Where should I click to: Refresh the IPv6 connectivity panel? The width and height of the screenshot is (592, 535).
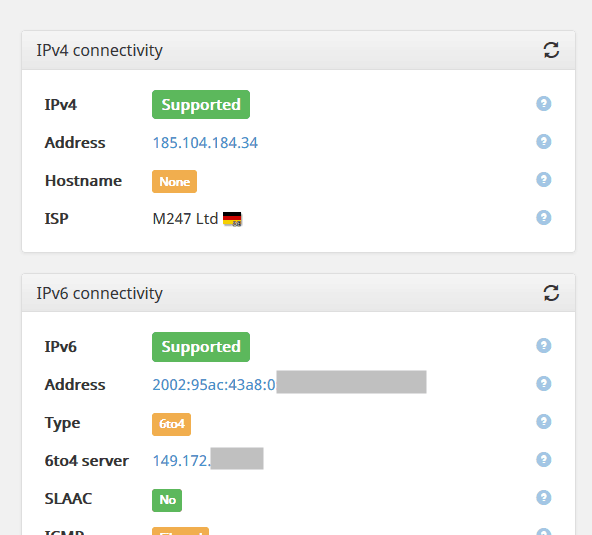[x=551, y=293]
